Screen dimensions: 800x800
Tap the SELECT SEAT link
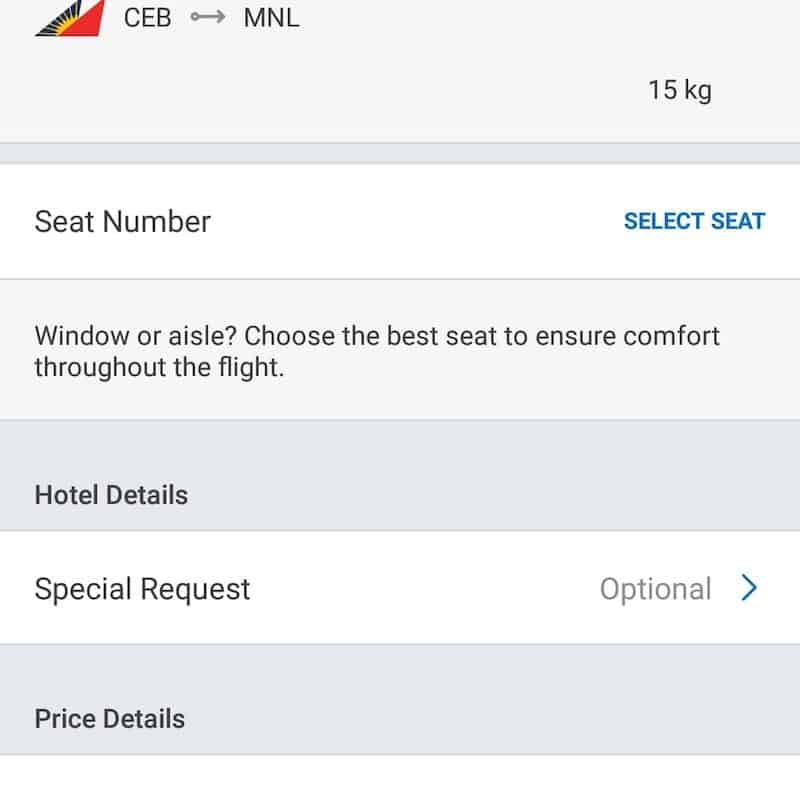pos(694,222)
